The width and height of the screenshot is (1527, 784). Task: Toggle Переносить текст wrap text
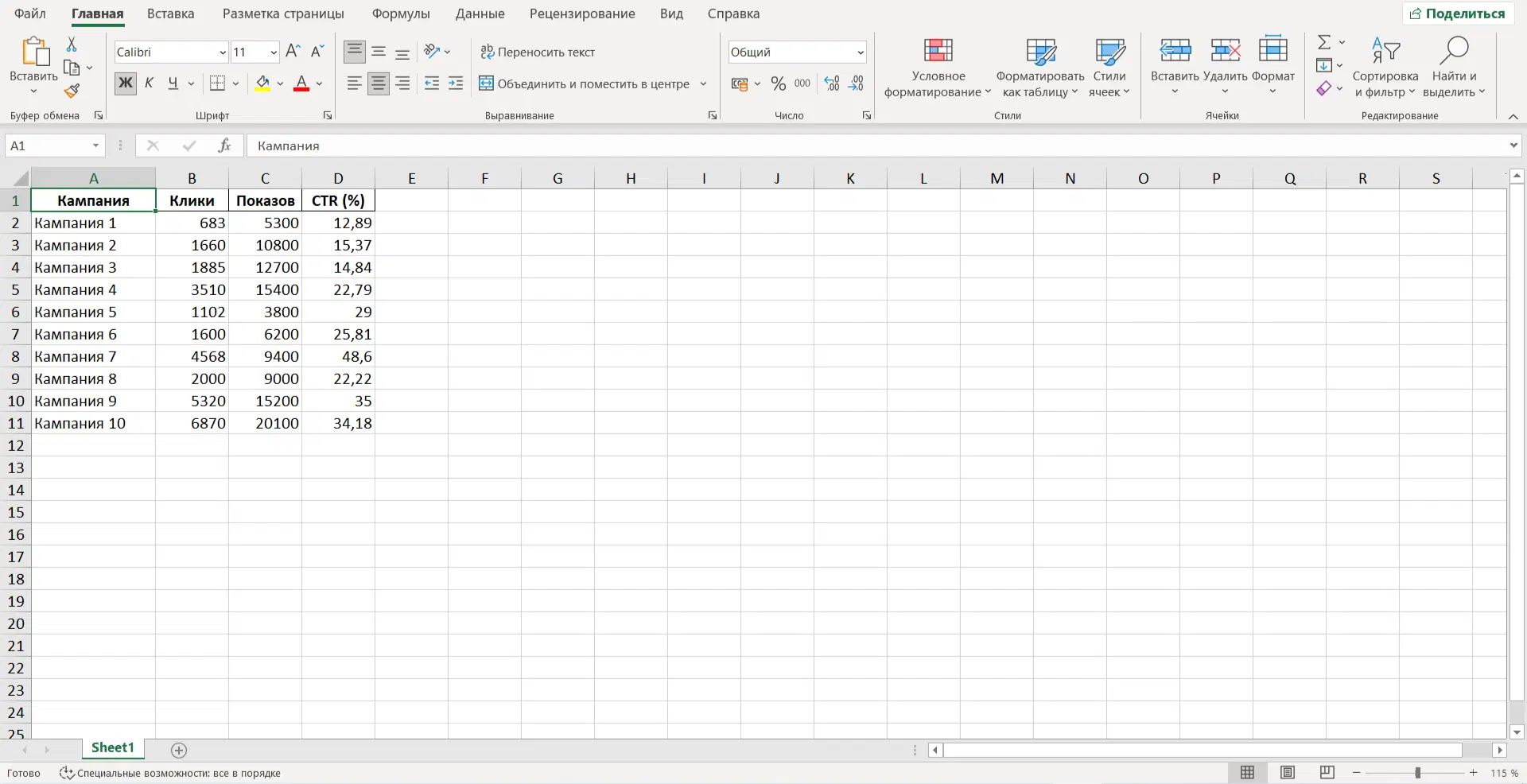coord(538,52)
